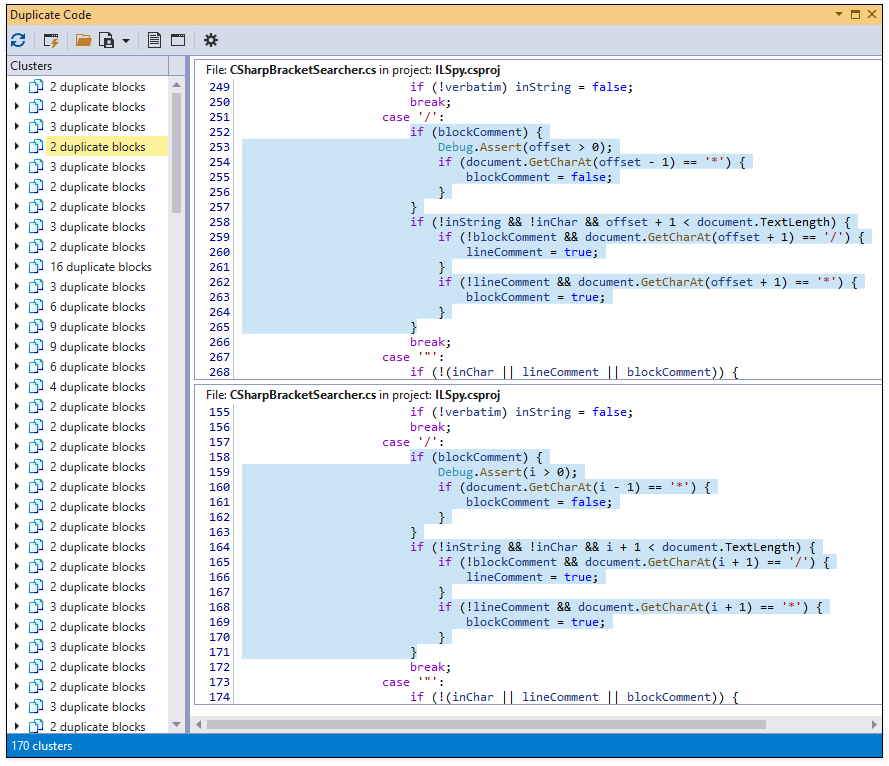This screenshot has height=766, width=889.
Task: Open the Duplicate Code title bar menu
Action: pos(839,14)
